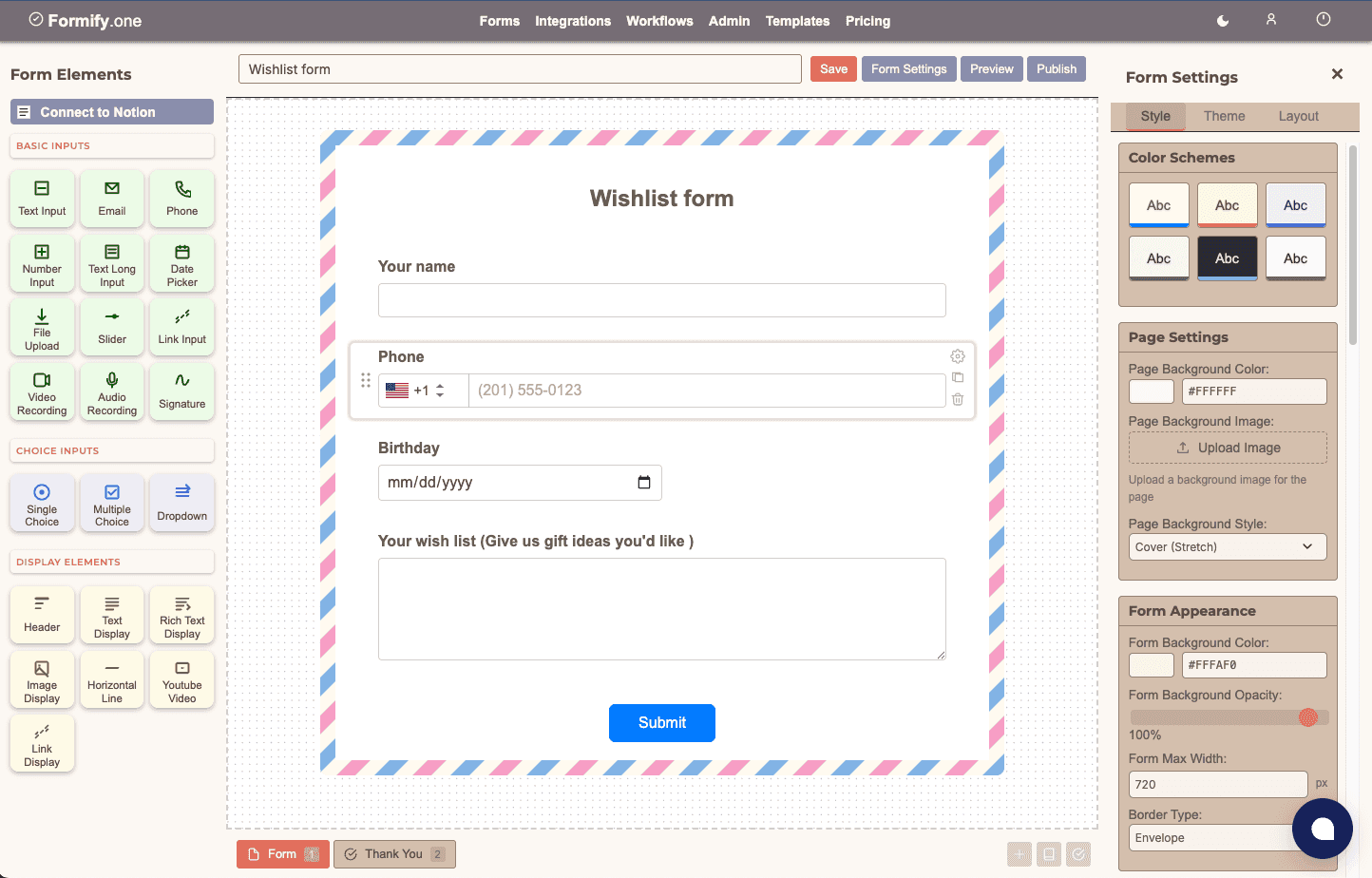Insert a Youtube Video element
This screenshot has width=1372, height=878.
point(181,679)
